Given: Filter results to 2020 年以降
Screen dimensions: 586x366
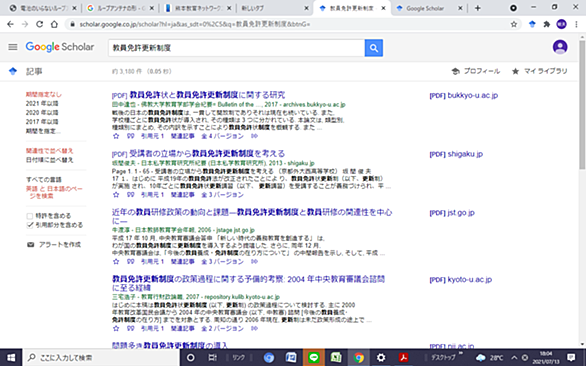Looking at the screenshot, I should coord(42,113).
